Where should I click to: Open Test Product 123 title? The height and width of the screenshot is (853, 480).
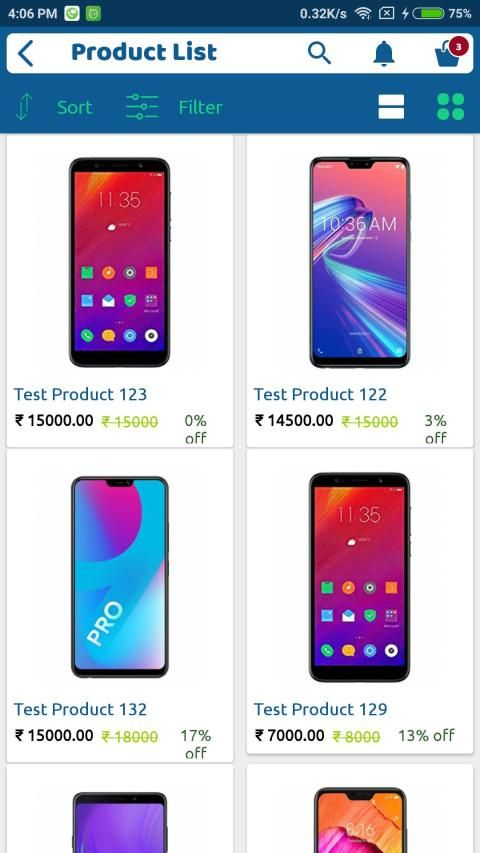[80, 394]
